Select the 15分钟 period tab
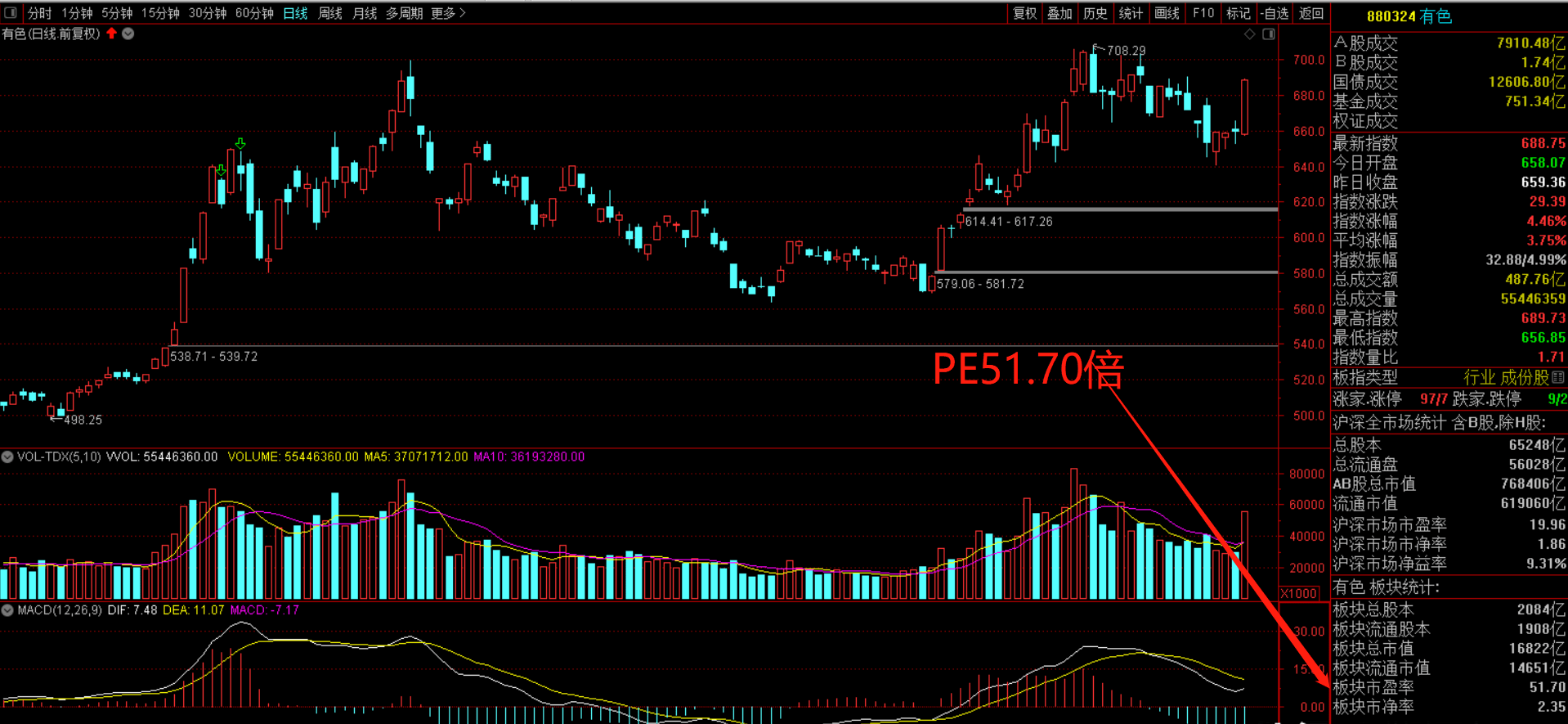 (x=160, y=13)
